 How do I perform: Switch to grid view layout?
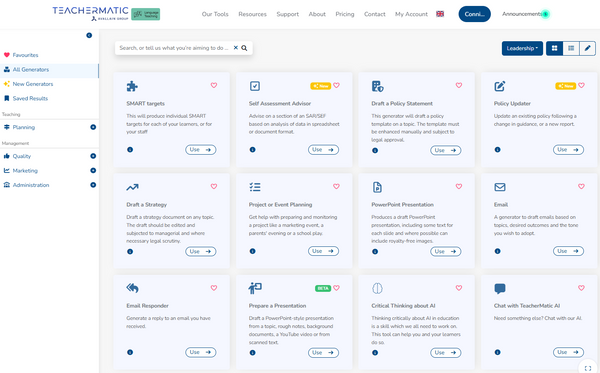(554, 48)
